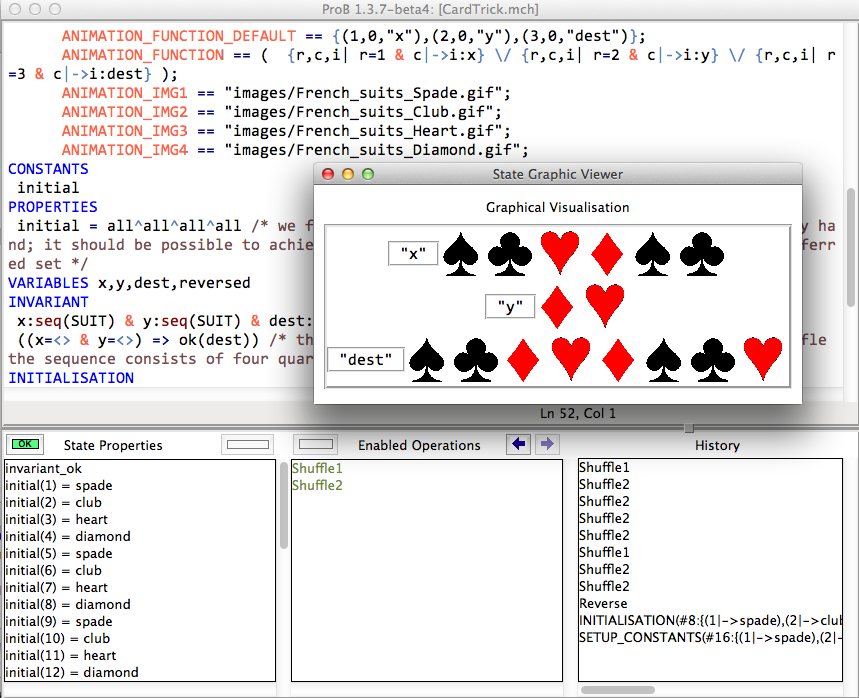The width and height of the screenshot is (859, 698).
Task: Click the forward arrow in Enabled Operations
Action: [x=547, y=444]
